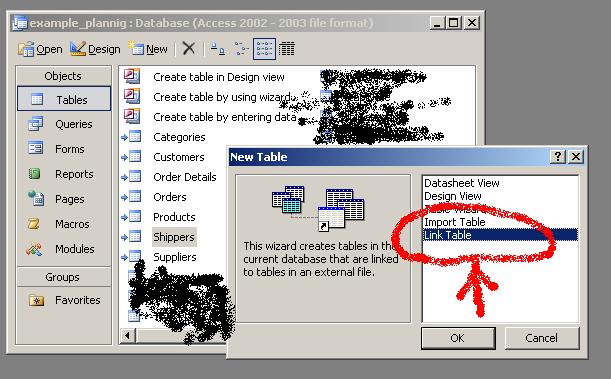Close the New Table dialog

[576, 157]
